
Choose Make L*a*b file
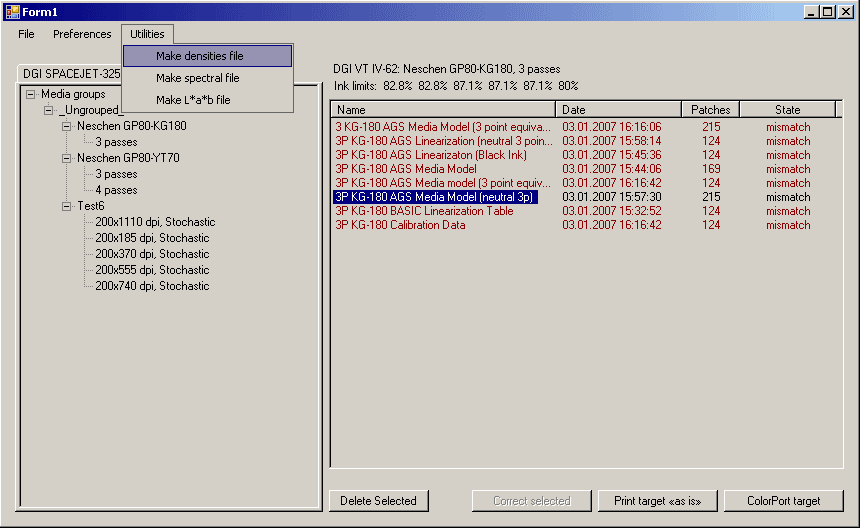pyautogui.click(x=207, y=100)
